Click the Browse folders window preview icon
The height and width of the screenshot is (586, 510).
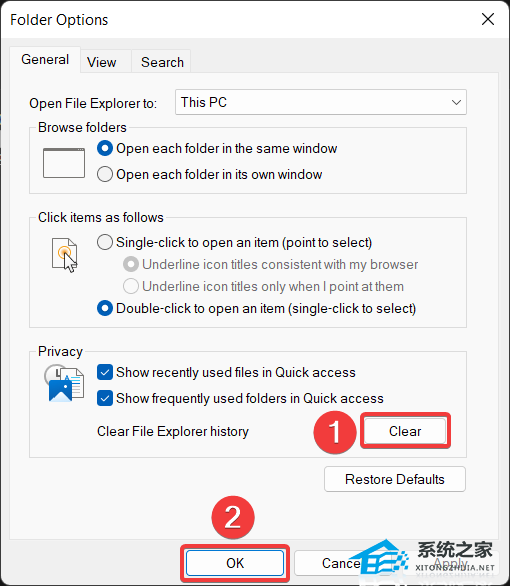click(x=64, y=163)
